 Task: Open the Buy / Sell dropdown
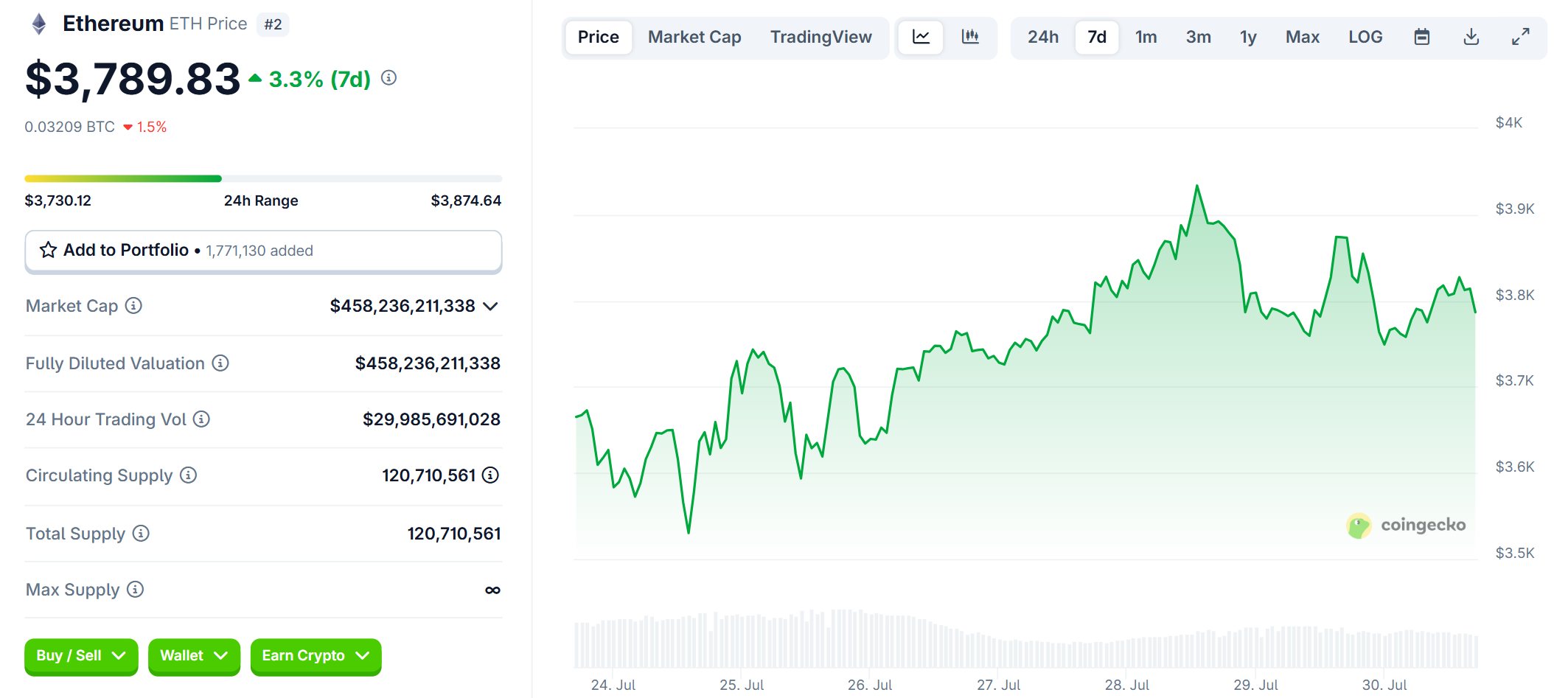coord(81,655)
